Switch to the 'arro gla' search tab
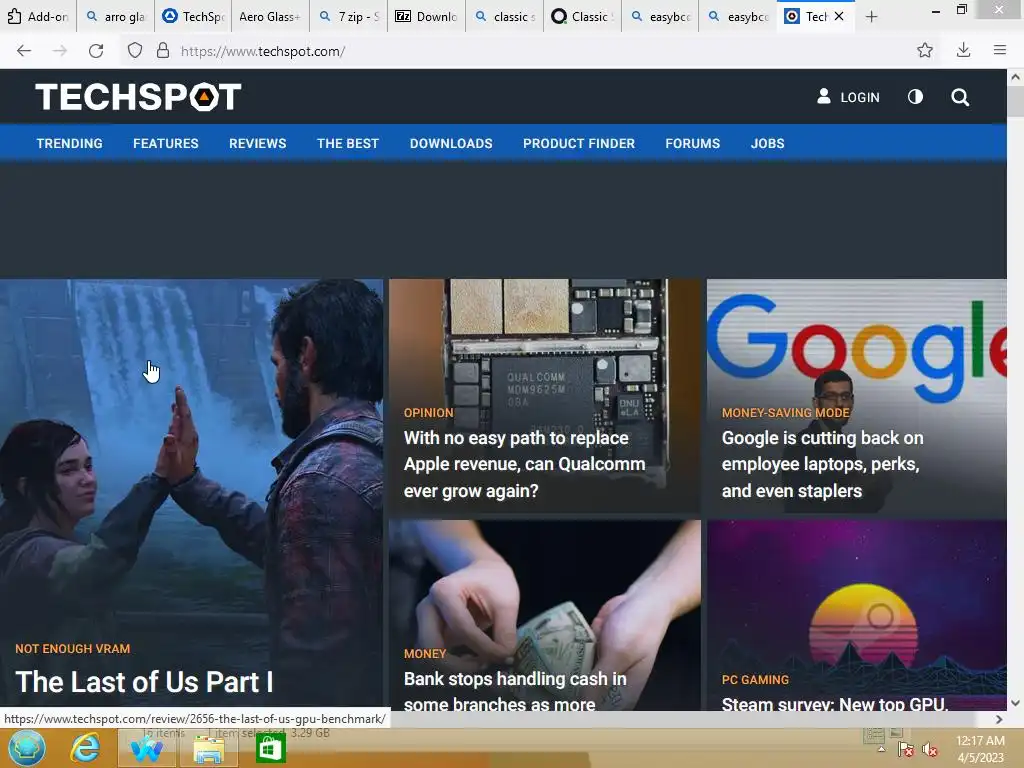 tap(116, 16)
